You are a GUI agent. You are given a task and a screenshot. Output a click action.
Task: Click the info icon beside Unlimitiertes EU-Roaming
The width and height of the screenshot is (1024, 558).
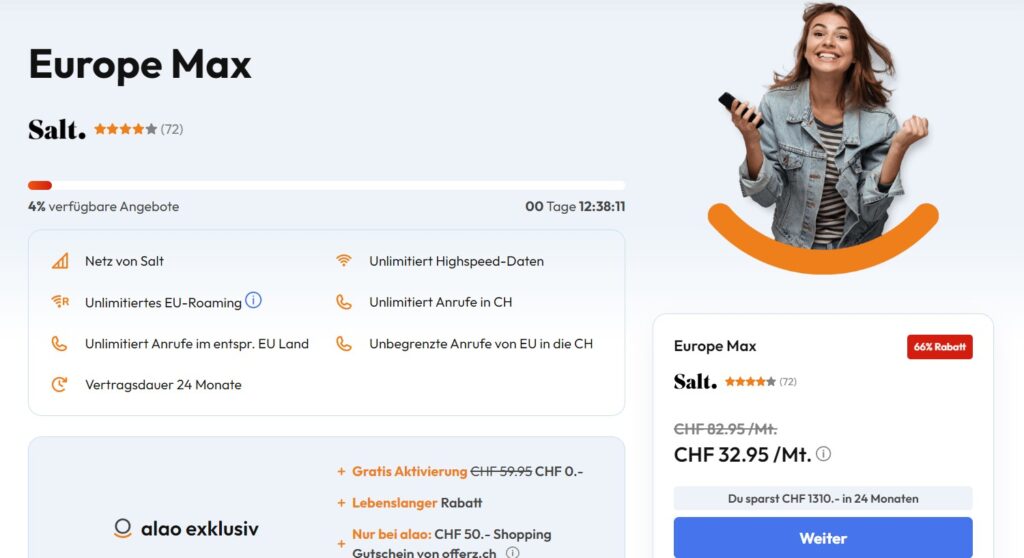[253, 300]
